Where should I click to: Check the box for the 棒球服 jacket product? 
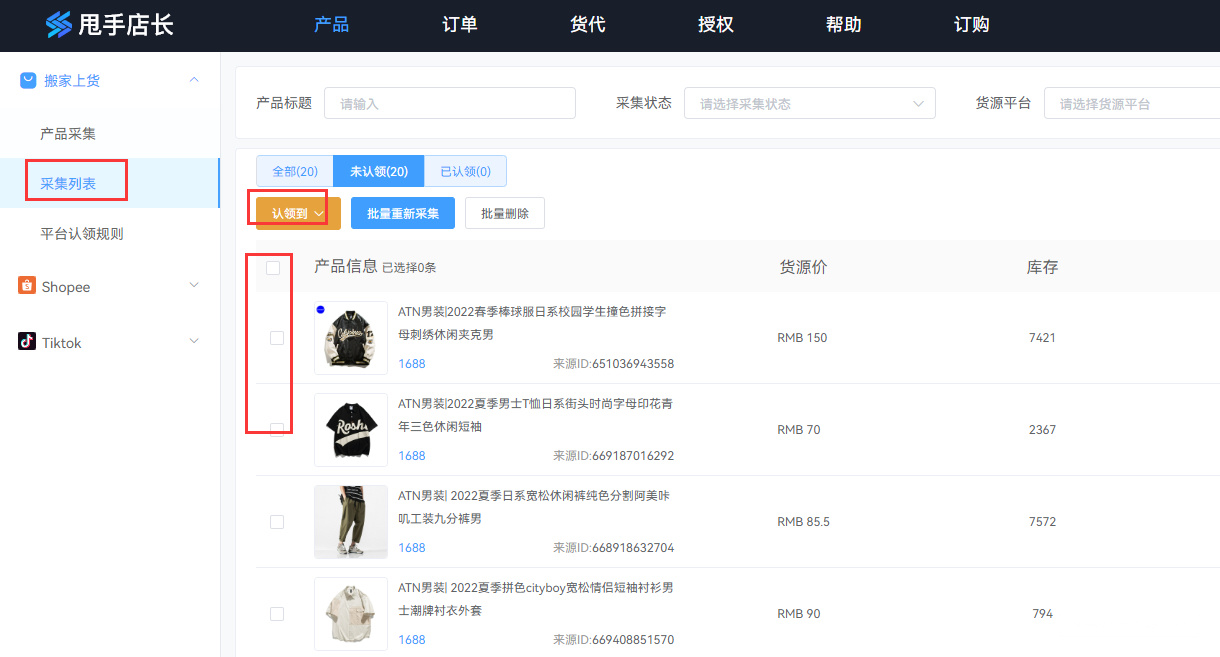tap(277, 338)
